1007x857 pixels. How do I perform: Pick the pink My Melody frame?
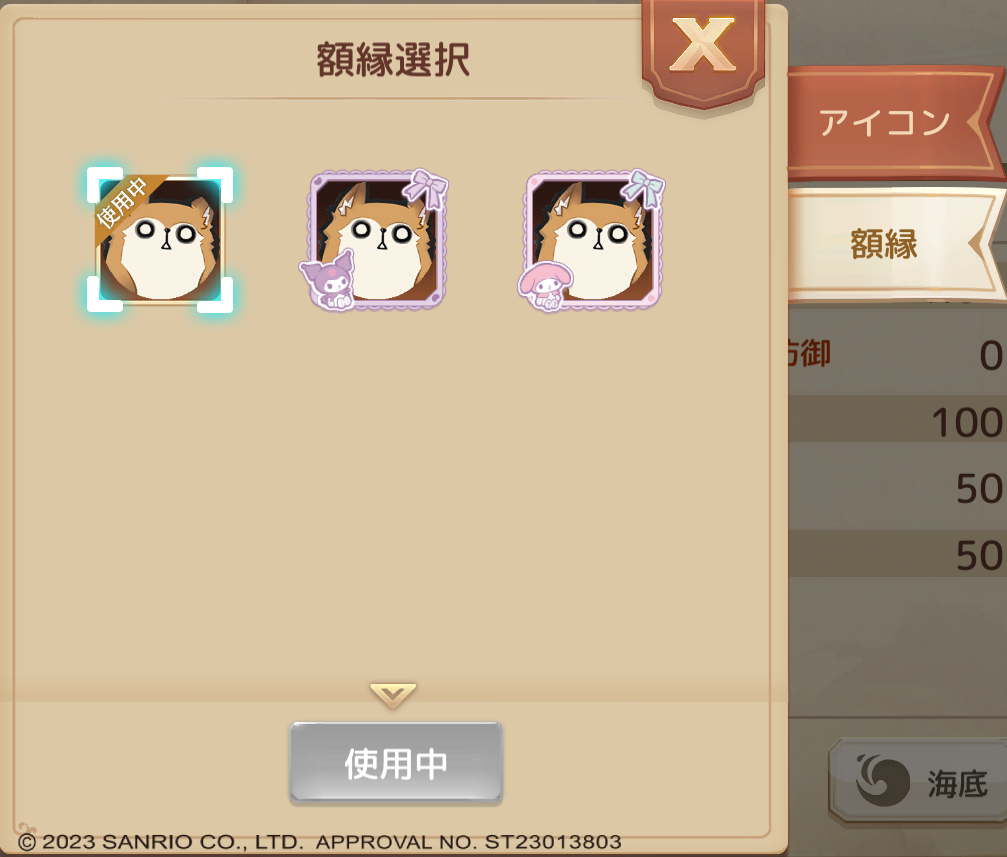point(592,240)
